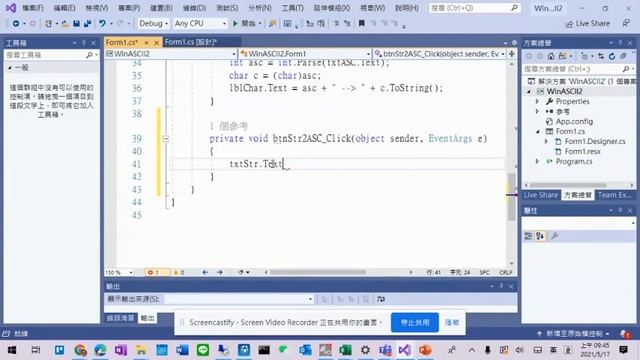Click the Bookmark icon in the toolbar
The width and height of the screenshot is (640, 360).
pos(361,24)
